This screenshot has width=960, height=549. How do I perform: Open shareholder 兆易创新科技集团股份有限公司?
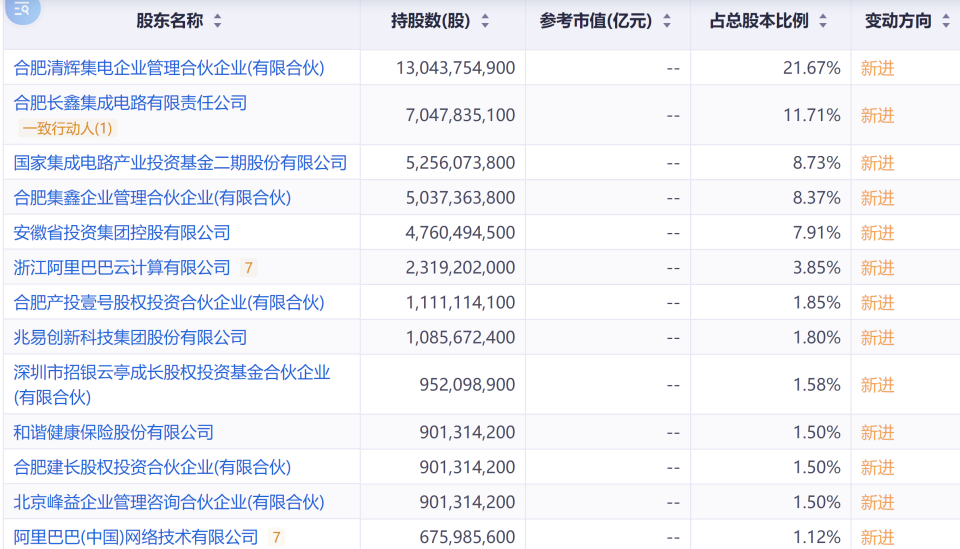point(130,337)
